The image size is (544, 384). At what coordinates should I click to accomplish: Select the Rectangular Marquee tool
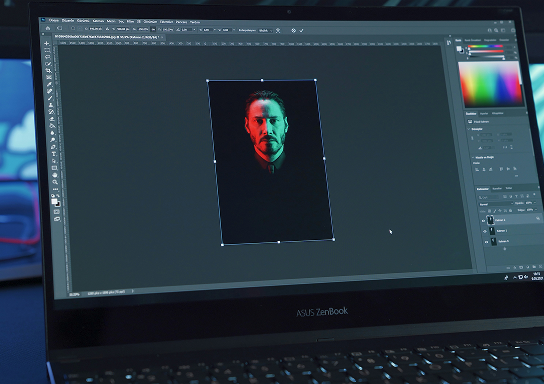click(47, 50)
